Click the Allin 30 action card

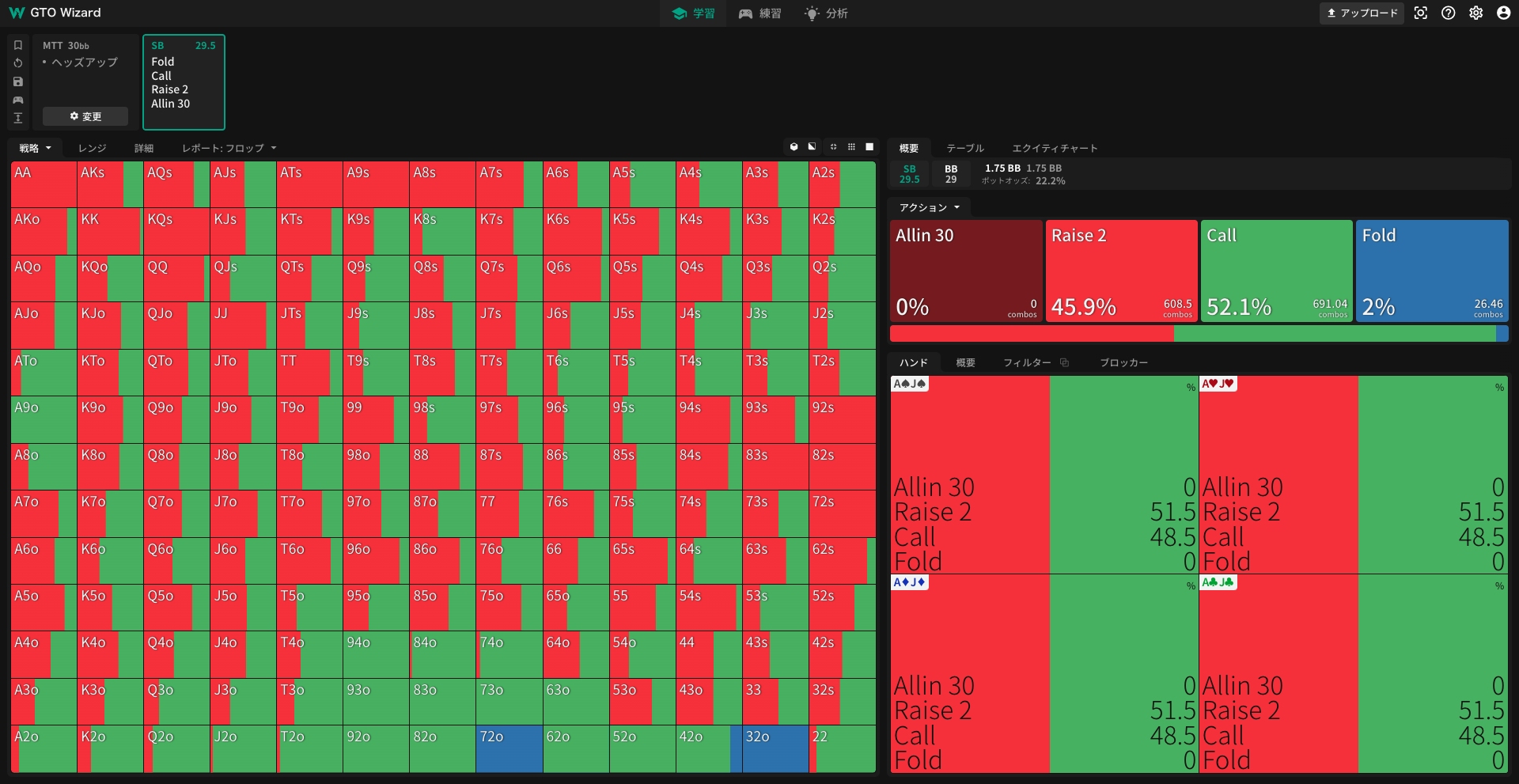(966, 271)
